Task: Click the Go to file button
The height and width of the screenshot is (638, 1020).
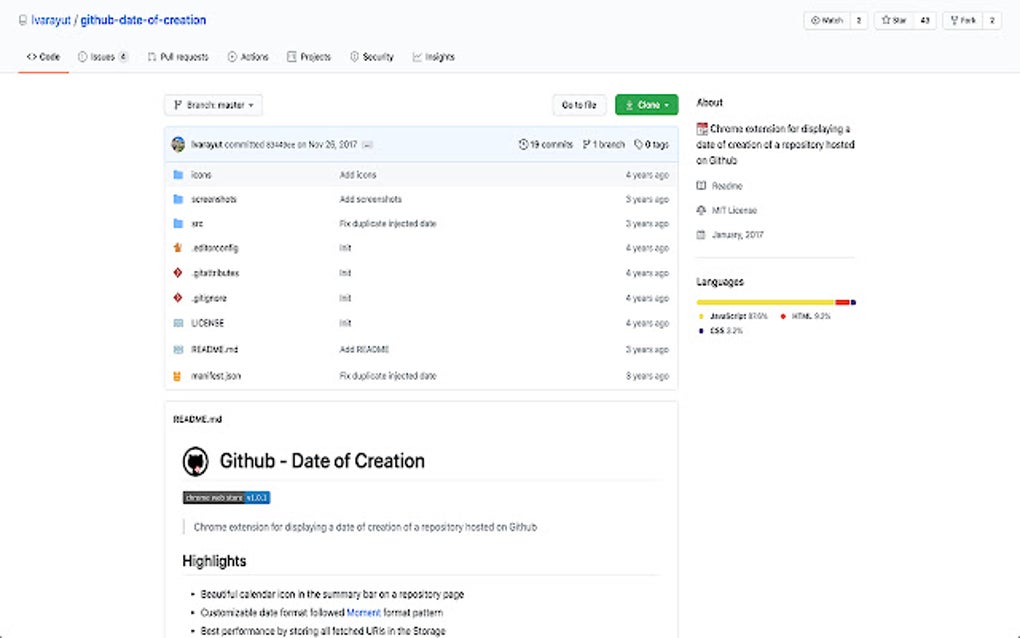Action: [579, 105]
